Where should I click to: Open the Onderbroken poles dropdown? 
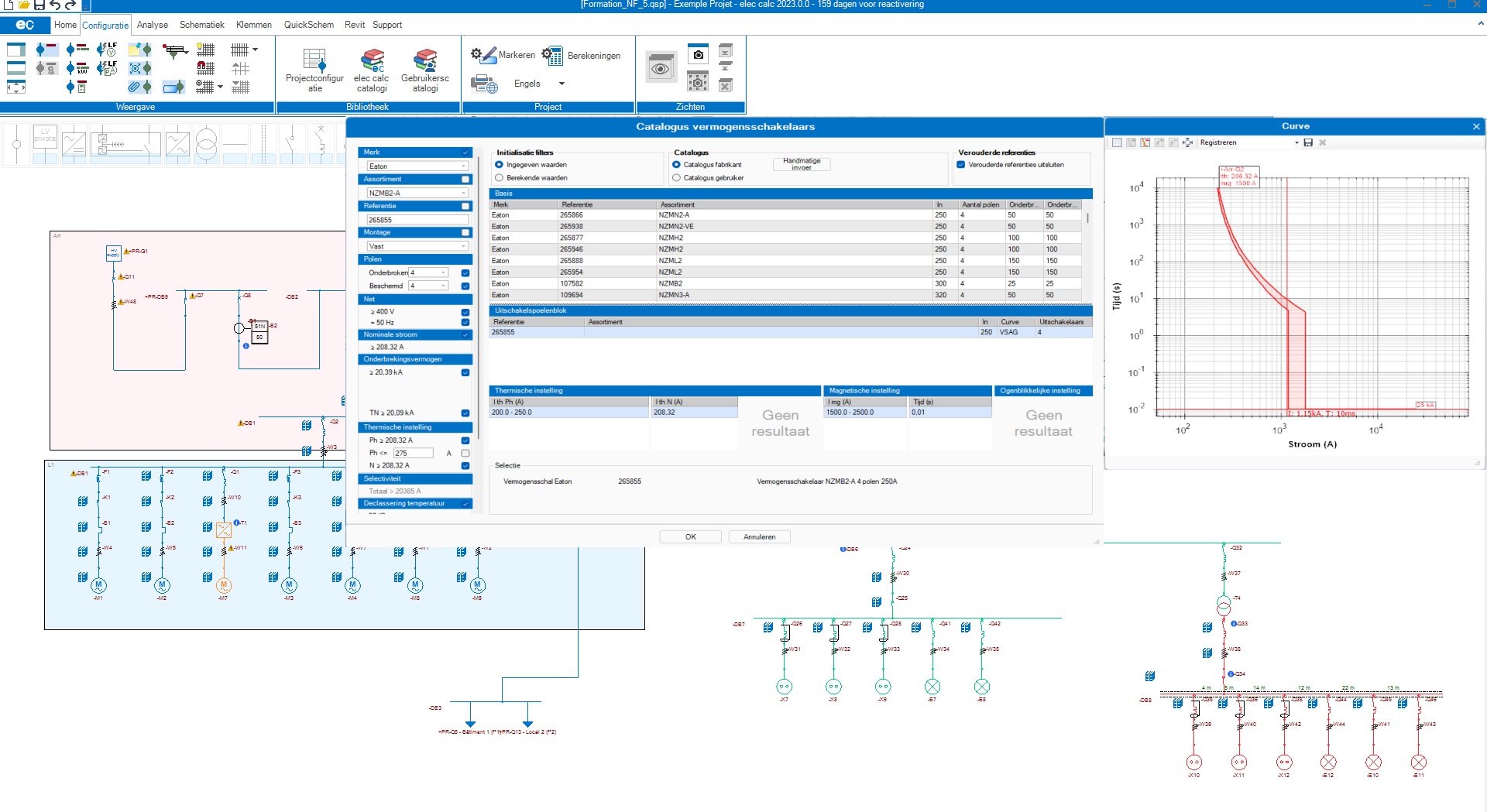tap(428, 272)
